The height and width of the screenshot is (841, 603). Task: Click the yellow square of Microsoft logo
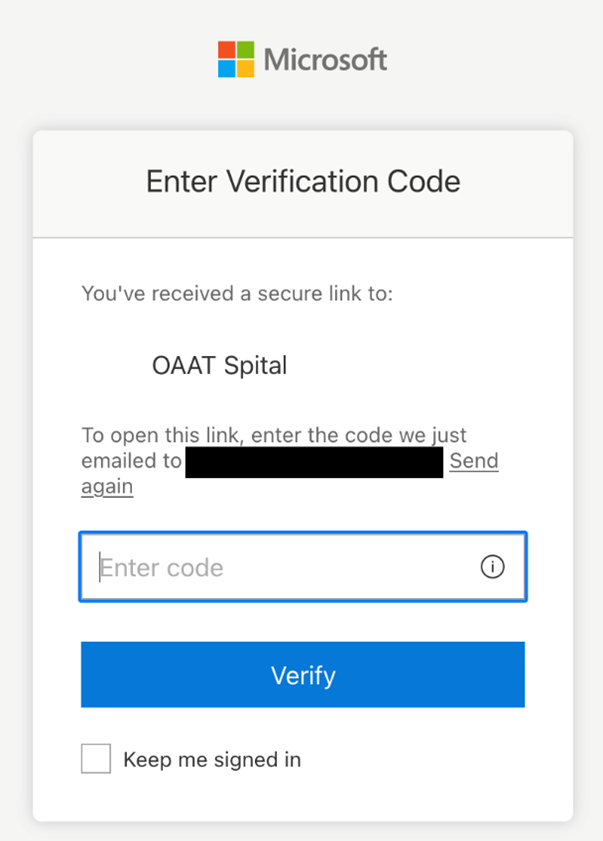(246, 68)
